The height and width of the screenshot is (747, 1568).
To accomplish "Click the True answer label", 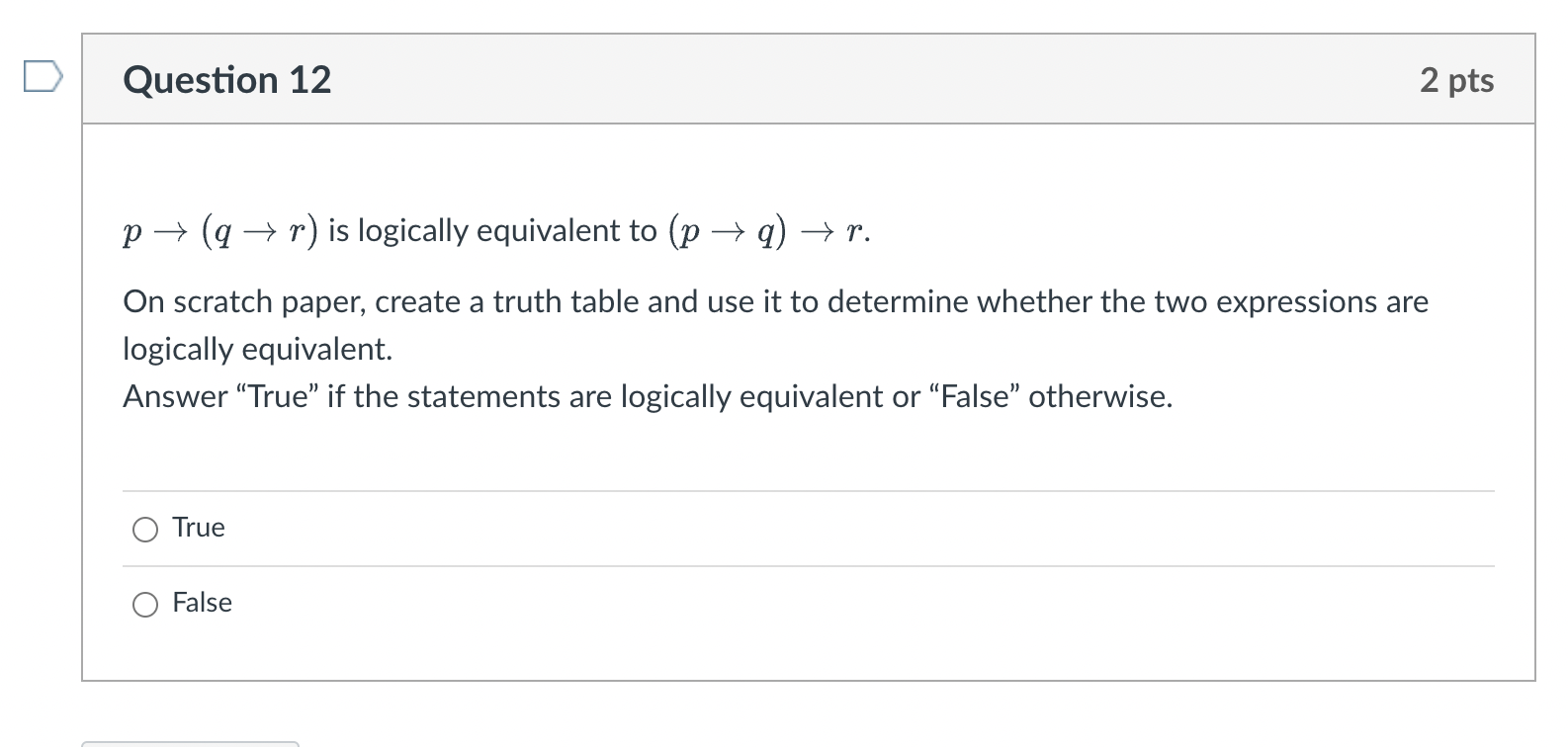I will tap(198, 528).
